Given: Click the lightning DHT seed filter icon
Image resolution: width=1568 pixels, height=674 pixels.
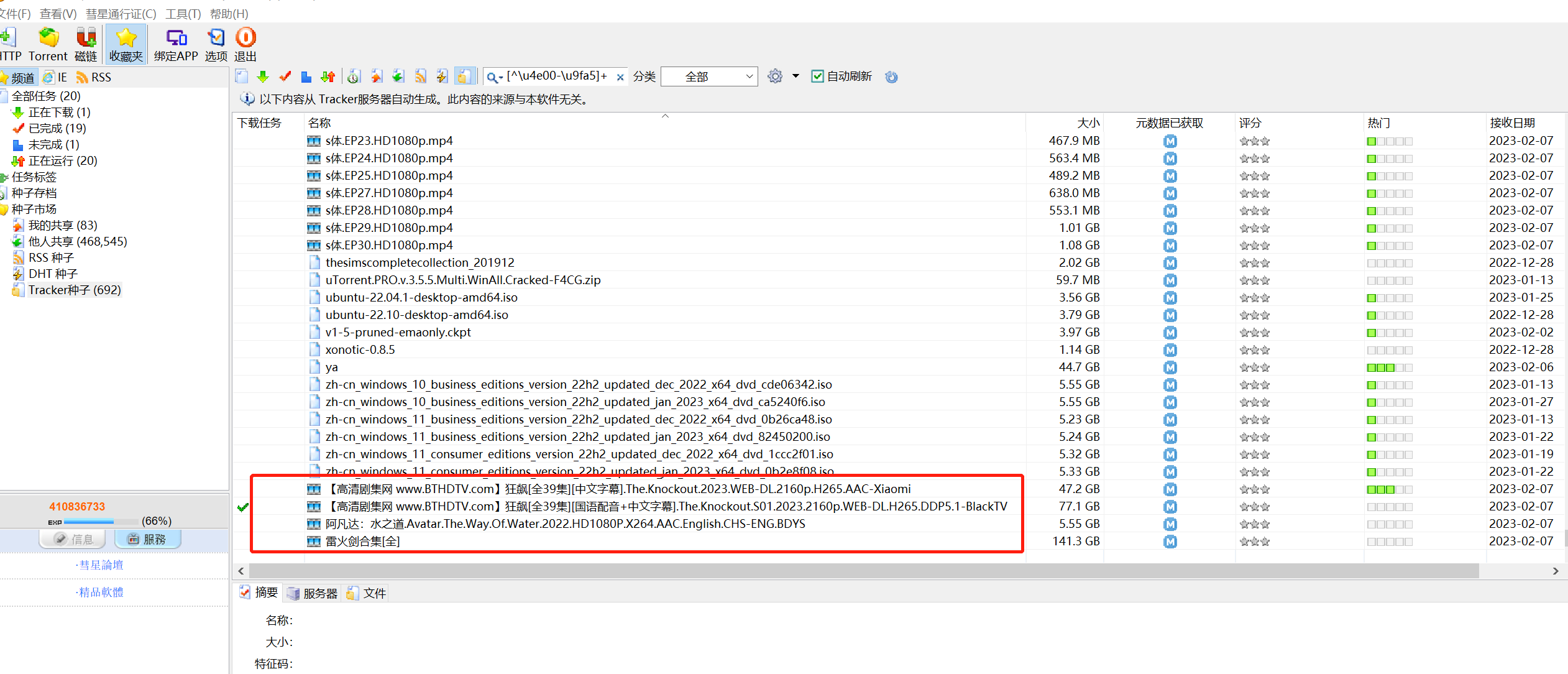Looking at the screenshot, I should tap(442, 76).
